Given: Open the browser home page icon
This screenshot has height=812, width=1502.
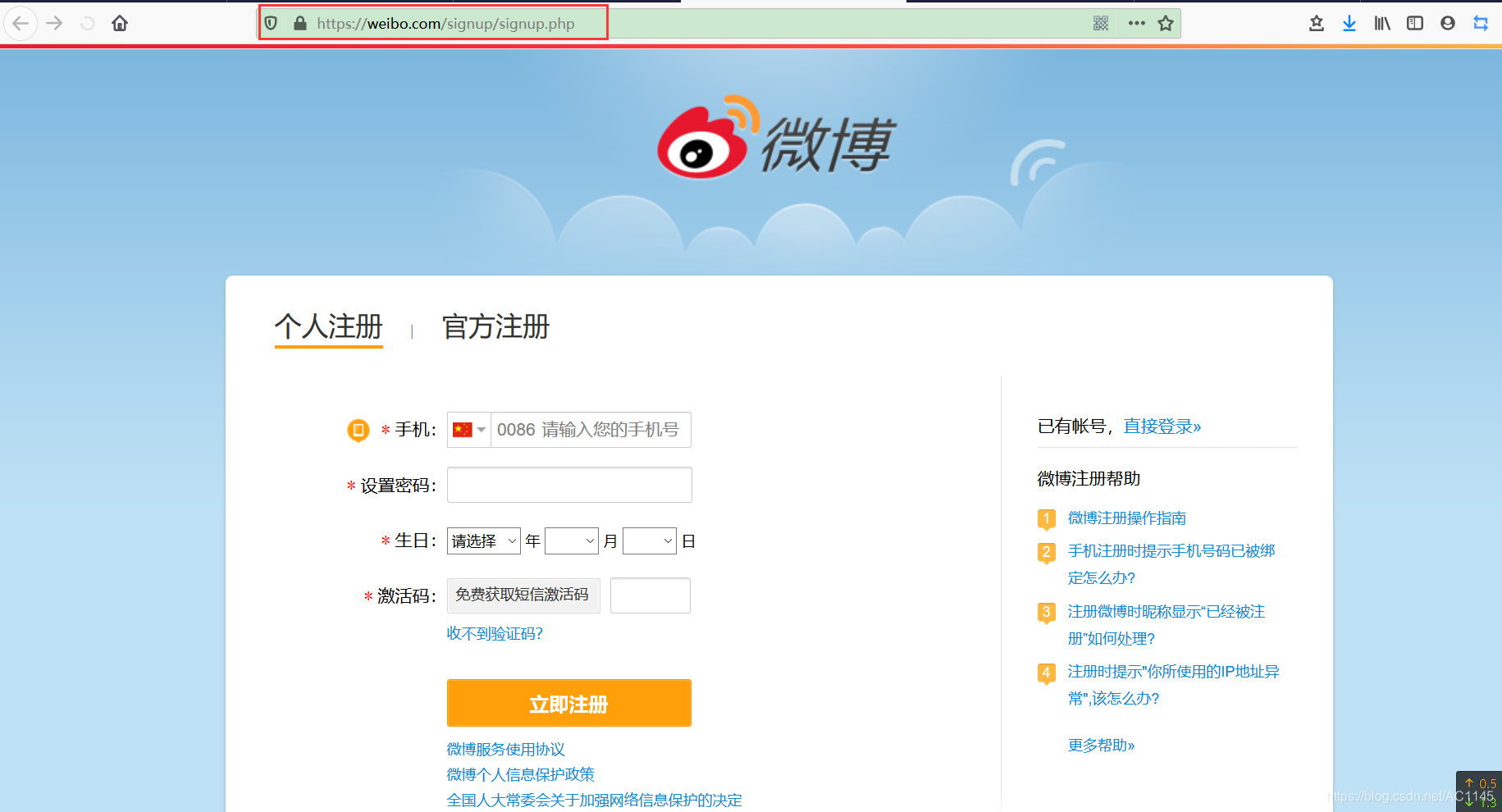Looking at the screenshot, I should click(x=120, y=23).
